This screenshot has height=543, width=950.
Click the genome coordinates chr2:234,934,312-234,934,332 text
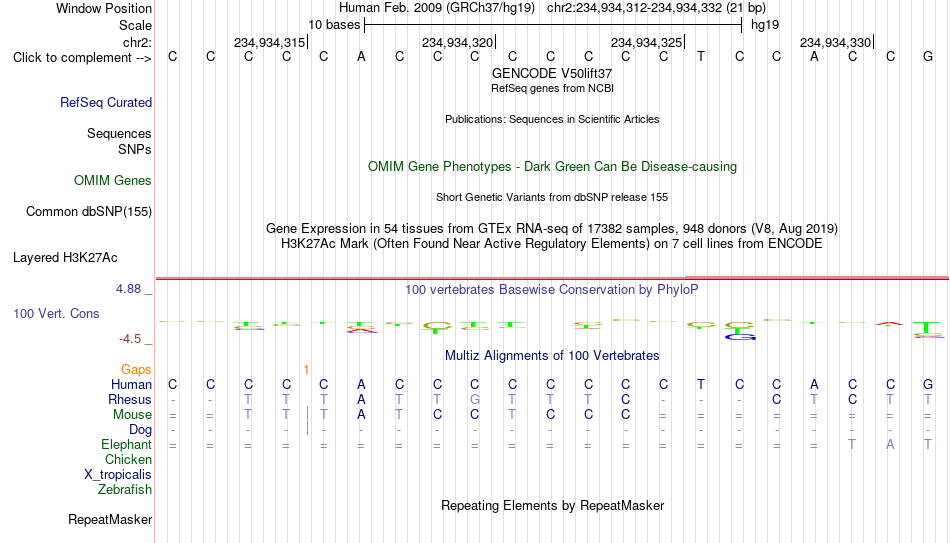pyautogui.click(x=634, y=8)
